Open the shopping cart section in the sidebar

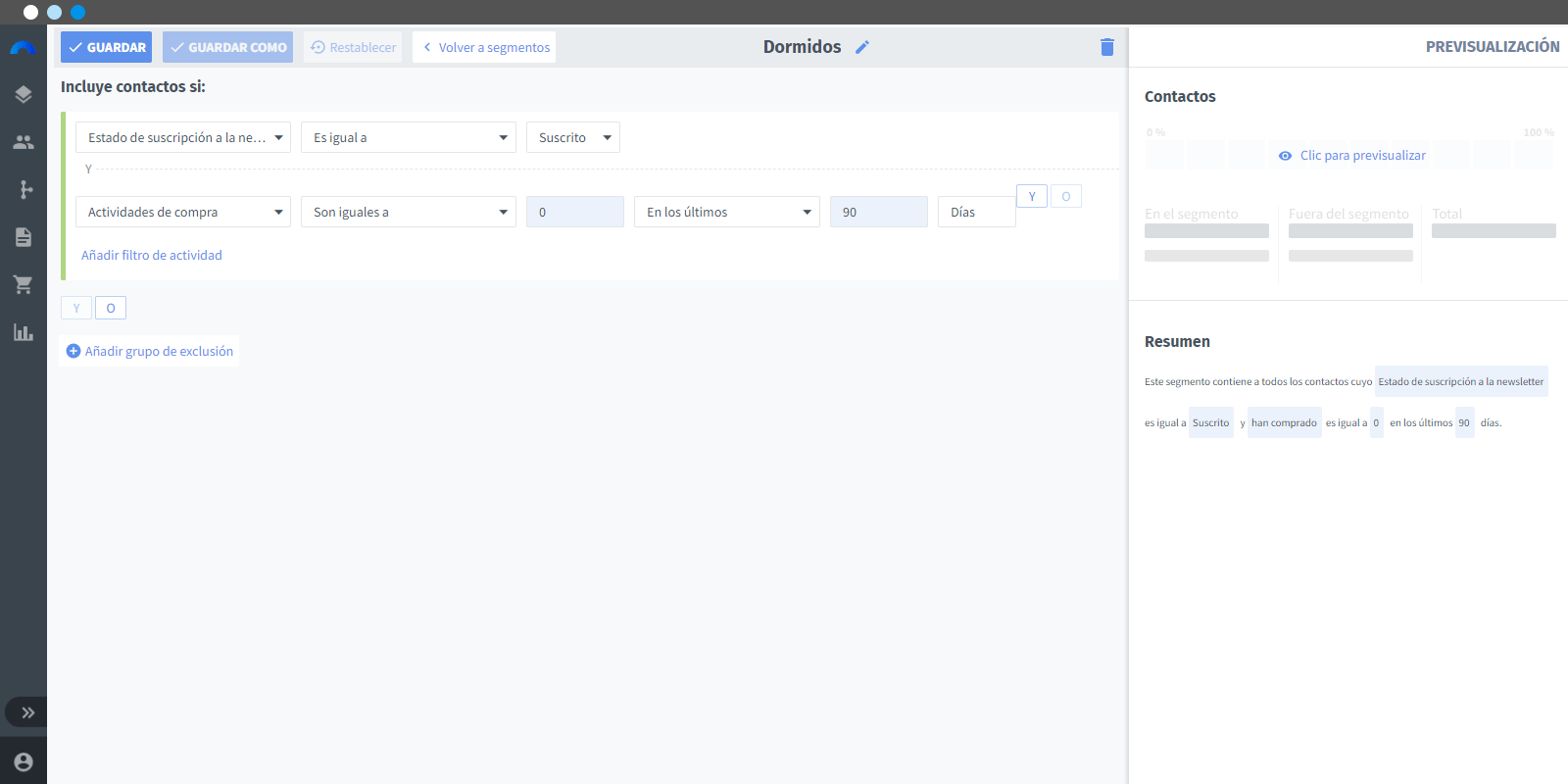pos(24,284)
